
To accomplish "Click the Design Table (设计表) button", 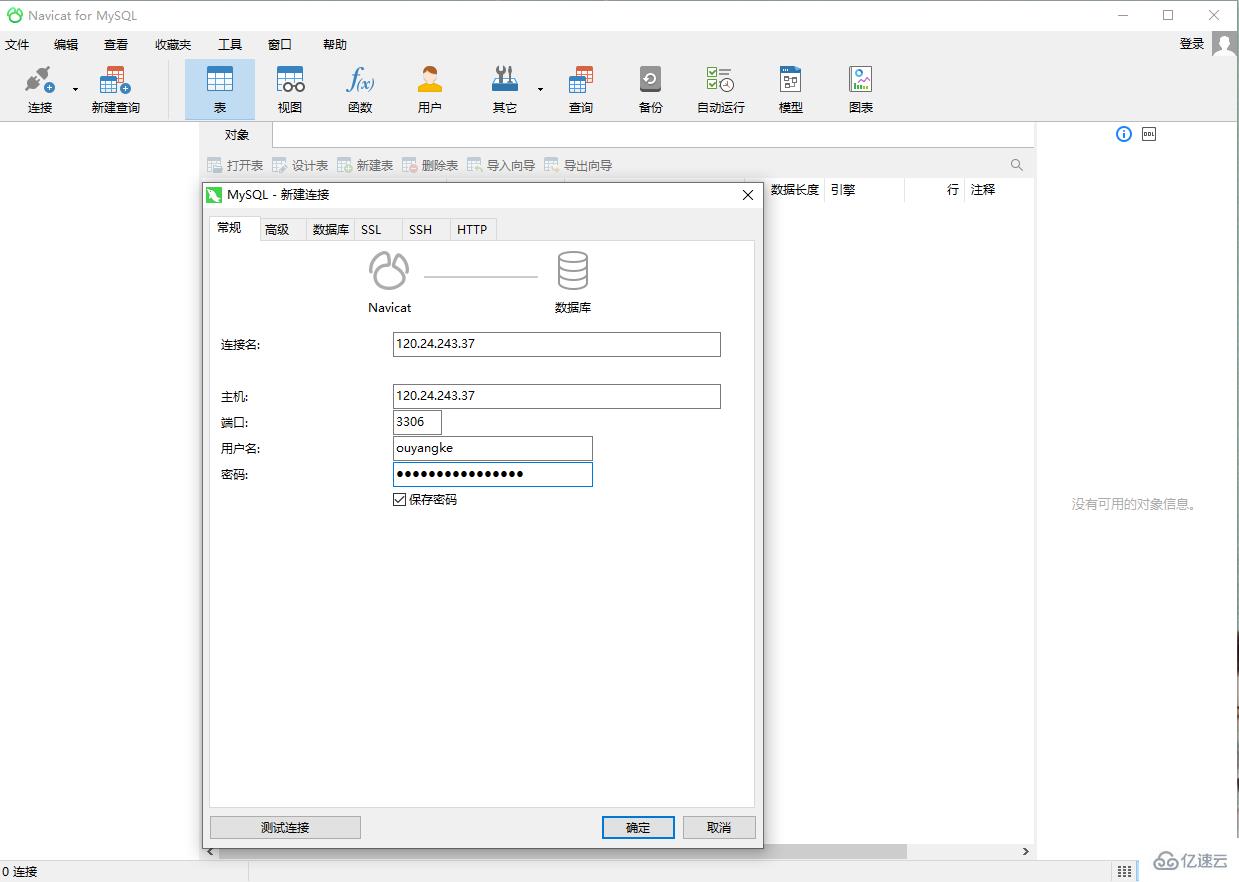I will (x=300, y=166).
